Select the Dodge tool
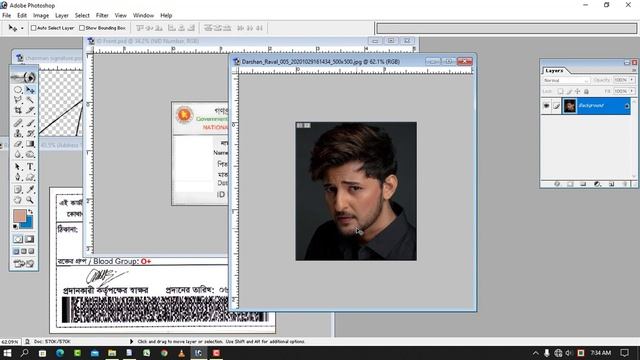Image resolution: width=640 pixels, height=360 pixels. pos(30,154)
